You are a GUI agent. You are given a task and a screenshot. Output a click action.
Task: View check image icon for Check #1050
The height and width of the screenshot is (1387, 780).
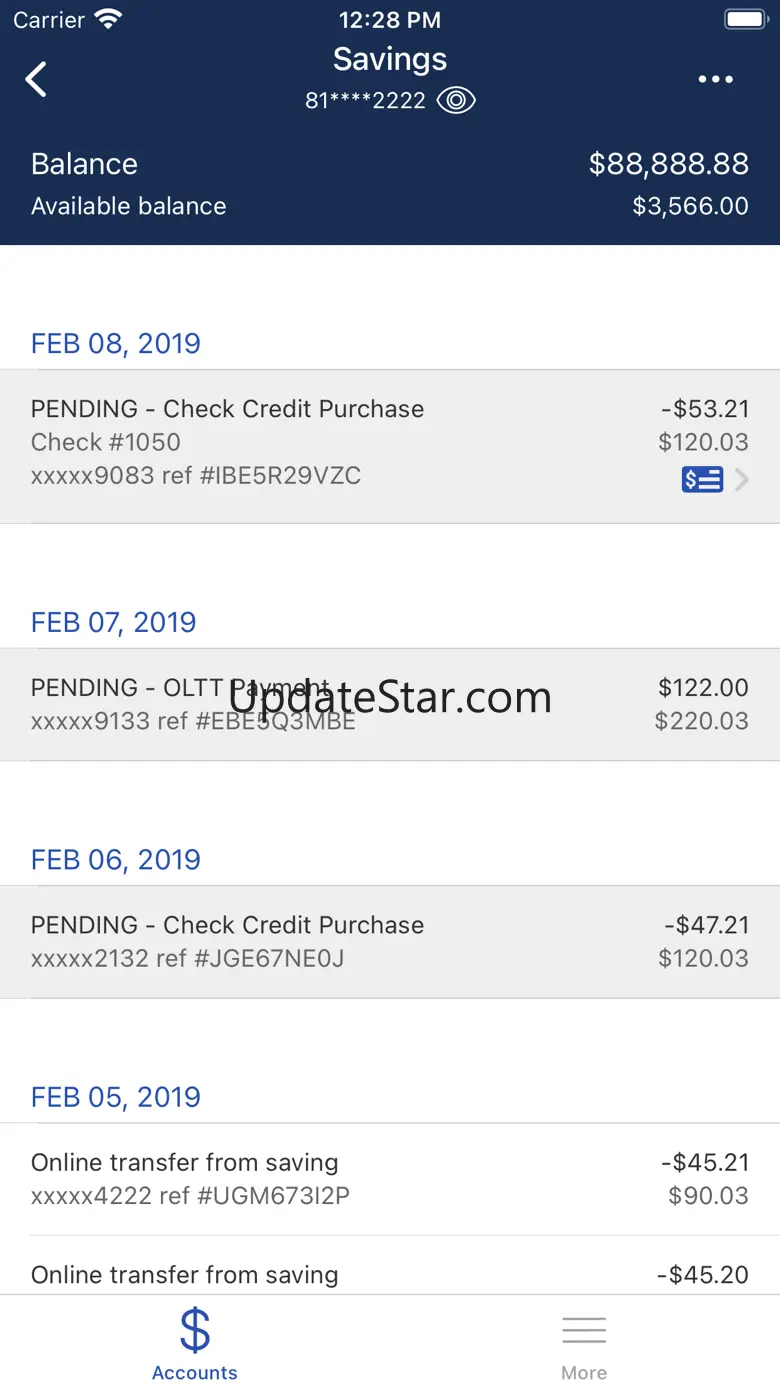pyautogui.click(x=702, y=480)
